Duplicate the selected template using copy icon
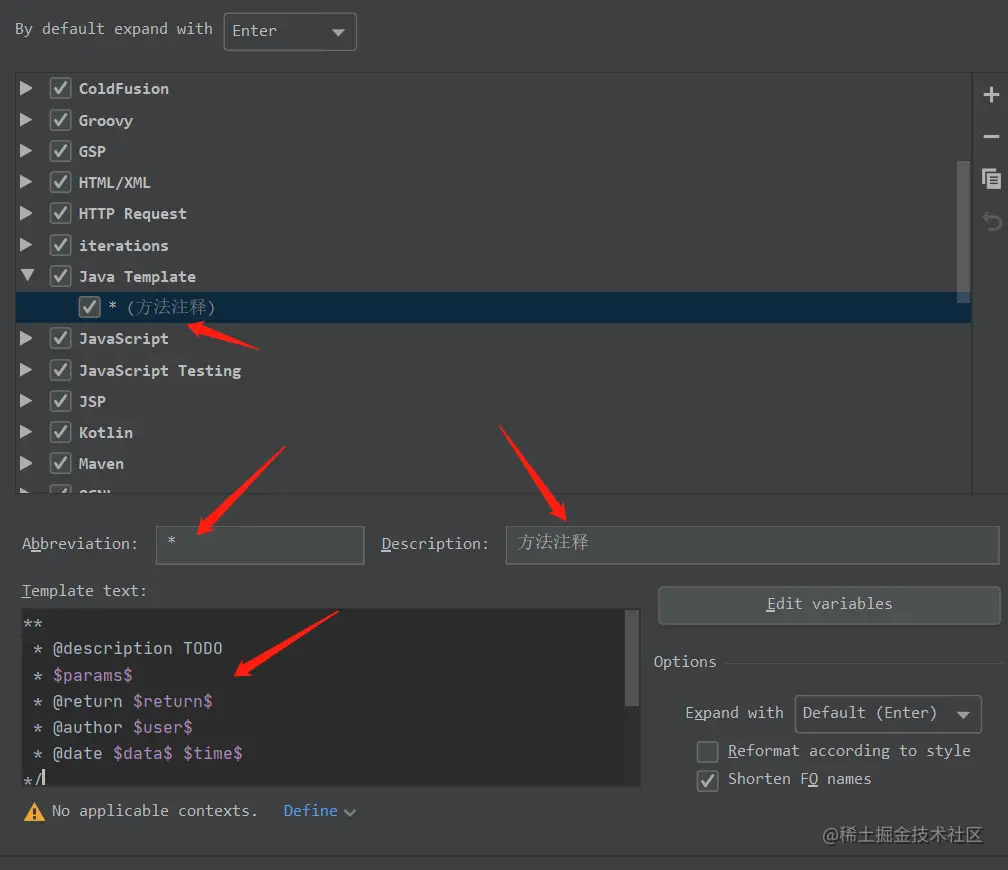 point(991,178)
